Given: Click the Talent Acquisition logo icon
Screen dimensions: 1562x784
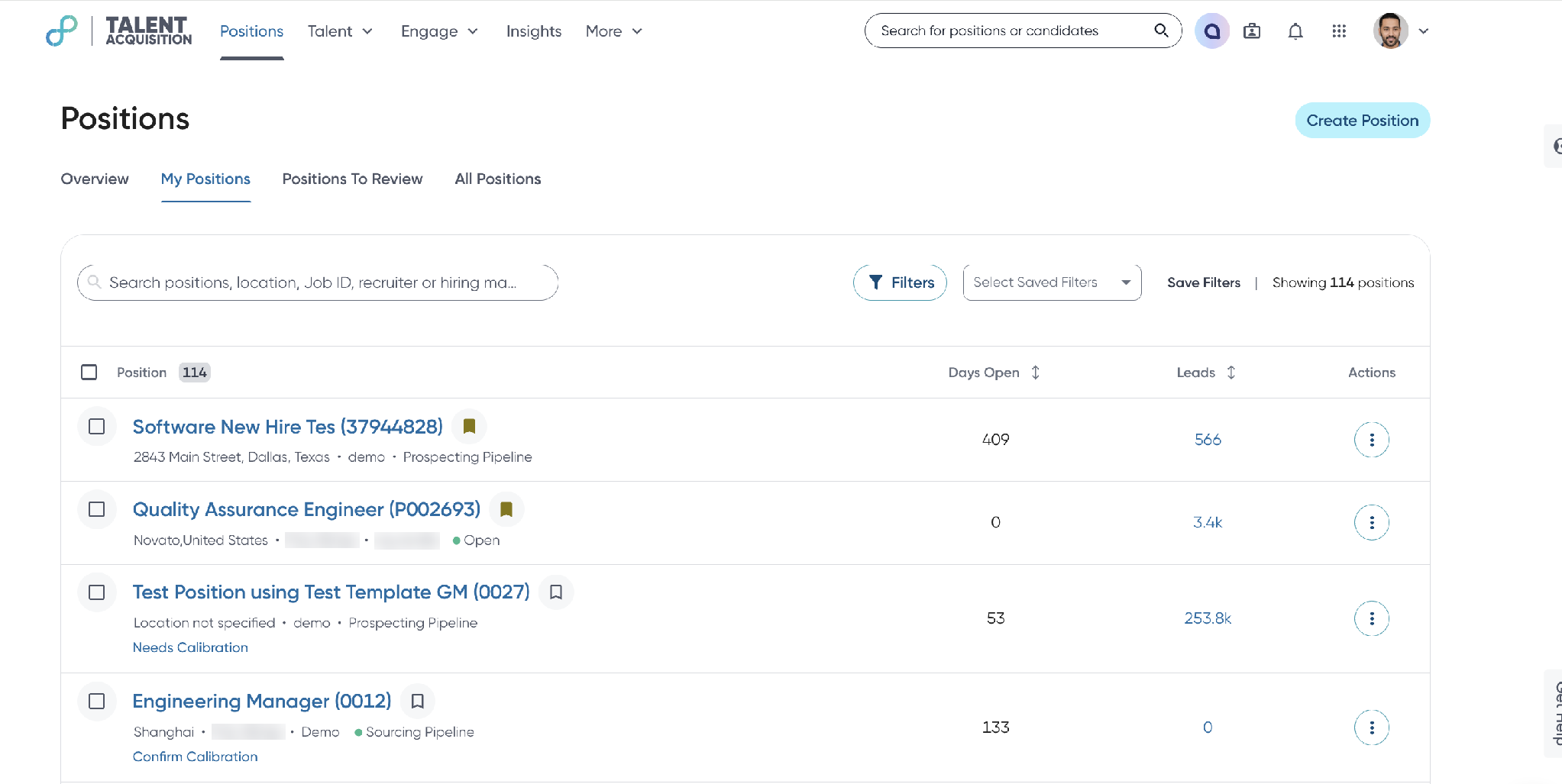Looking at the screenshot, I should tap(62, 31).
